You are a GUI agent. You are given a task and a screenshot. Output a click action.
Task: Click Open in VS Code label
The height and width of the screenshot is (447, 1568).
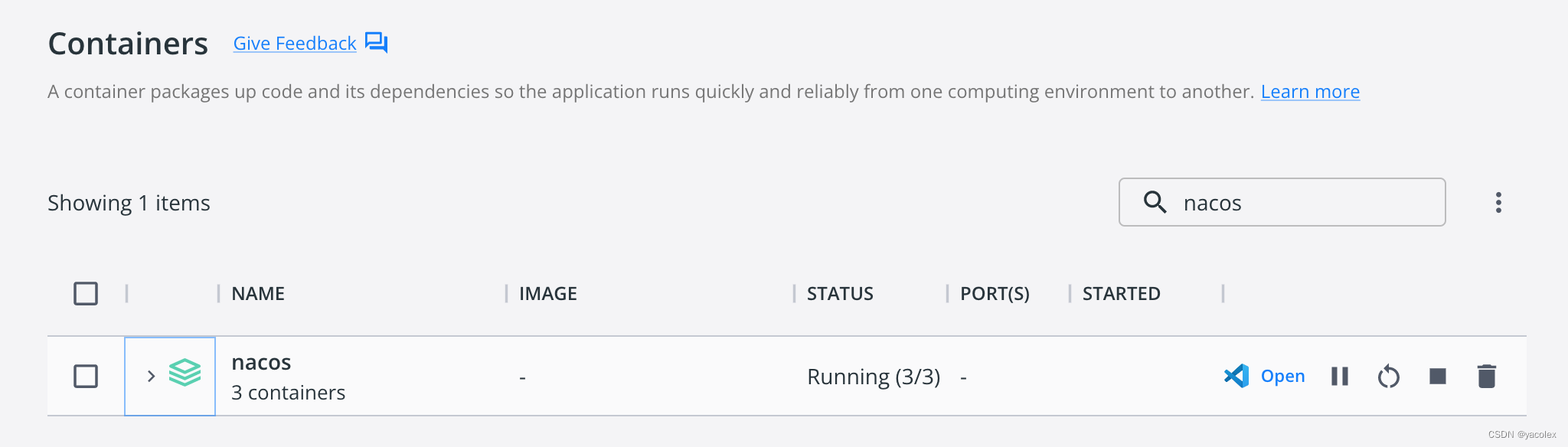click(1282, 376)
